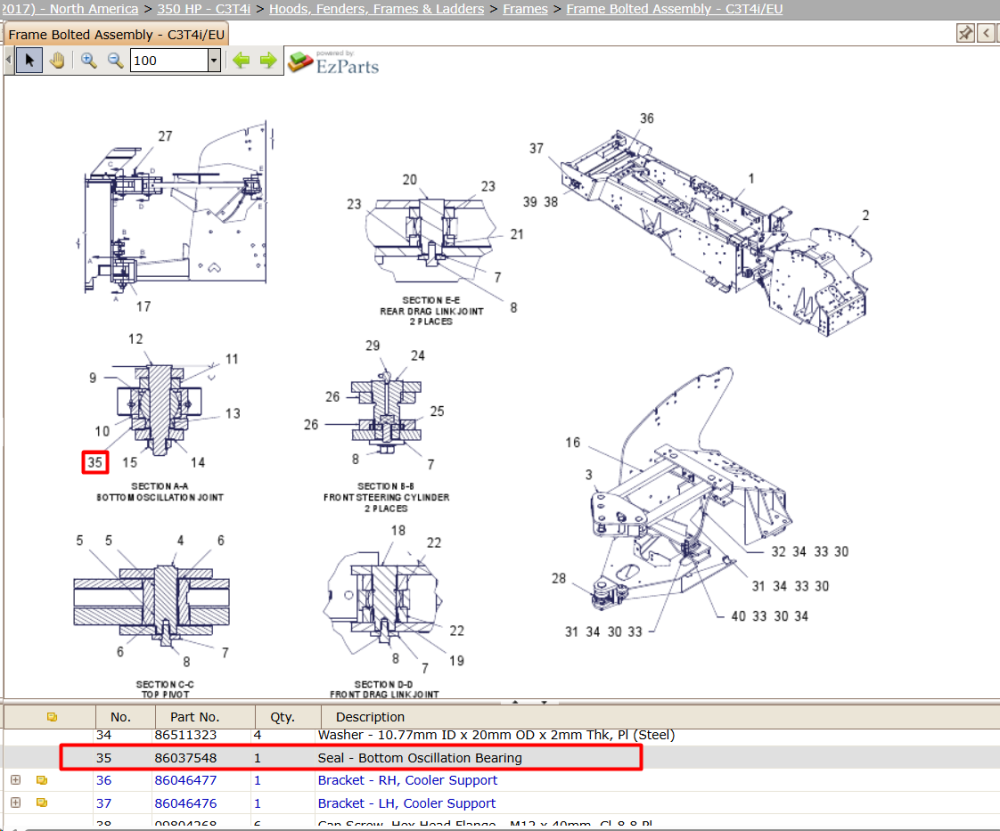Open Bracket - RH, Cooler Support link
Image resolution: width=1000 pixels, height=831 pixels.
[x=408, y=780]
